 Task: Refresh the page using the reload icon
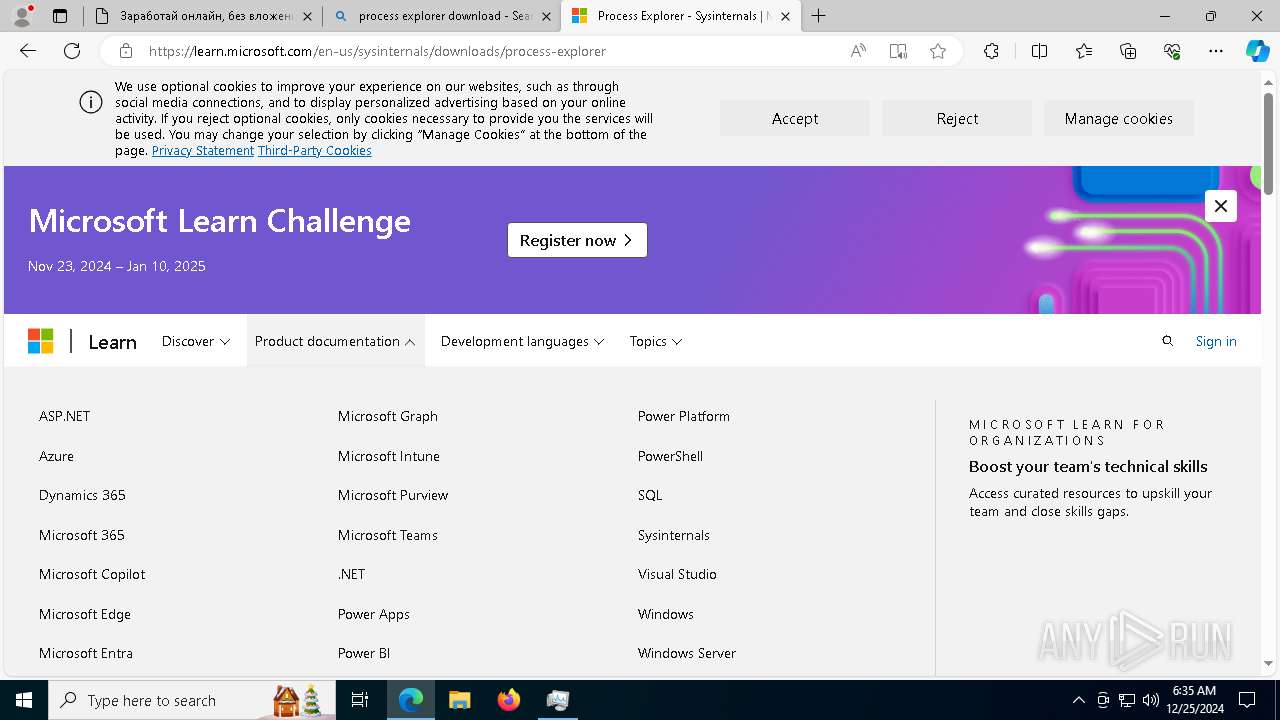[x=72, y=51]
